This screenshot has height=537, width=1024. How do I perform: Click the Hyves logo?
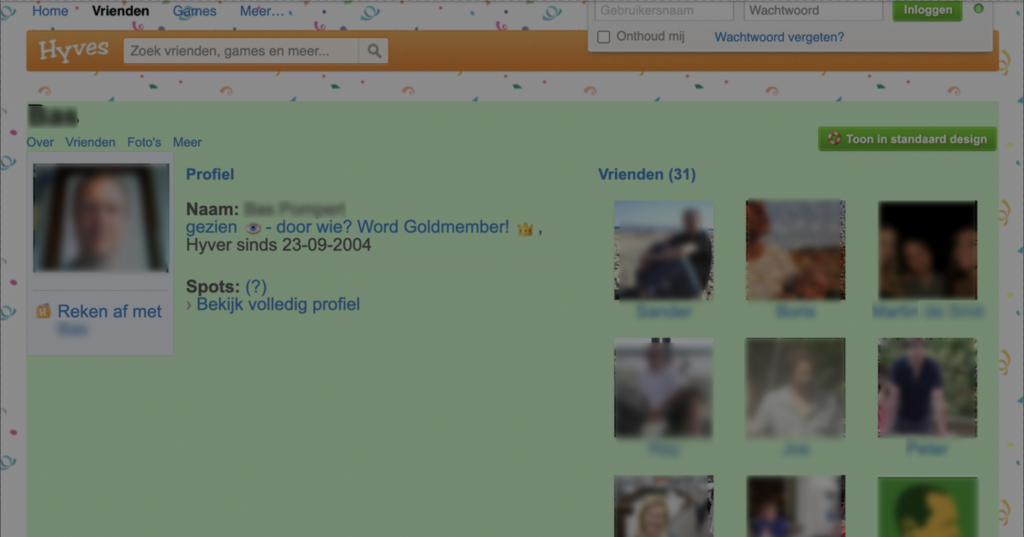73,51
